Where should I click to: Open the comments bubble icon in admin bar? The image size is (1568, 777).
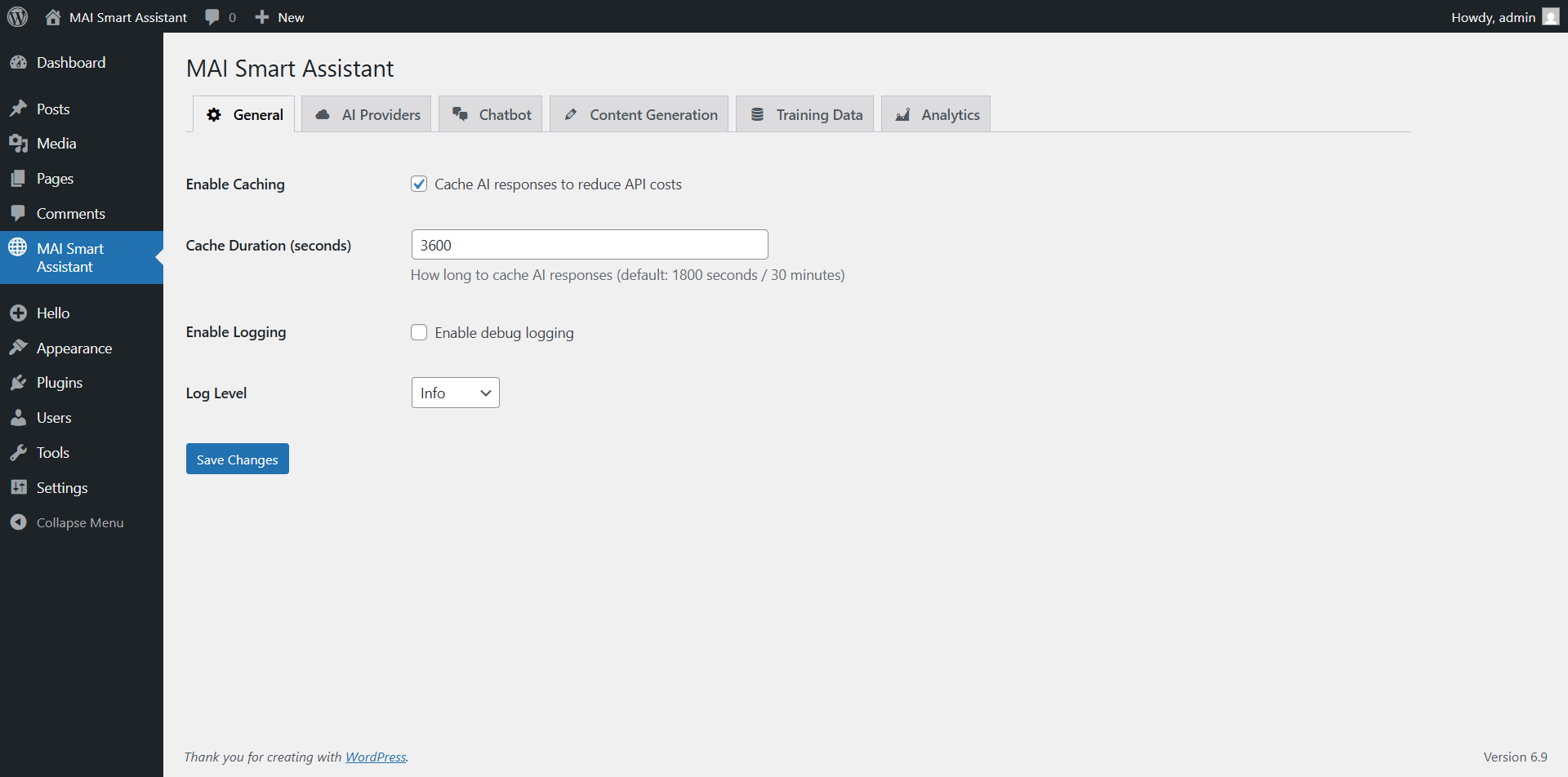pos(212,17)
